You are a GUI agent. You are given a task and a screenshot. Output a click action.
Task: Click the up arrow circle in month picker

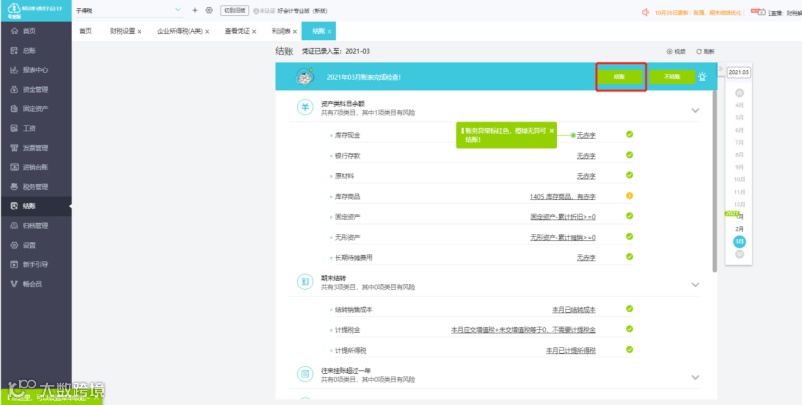[x=739, y=93]
